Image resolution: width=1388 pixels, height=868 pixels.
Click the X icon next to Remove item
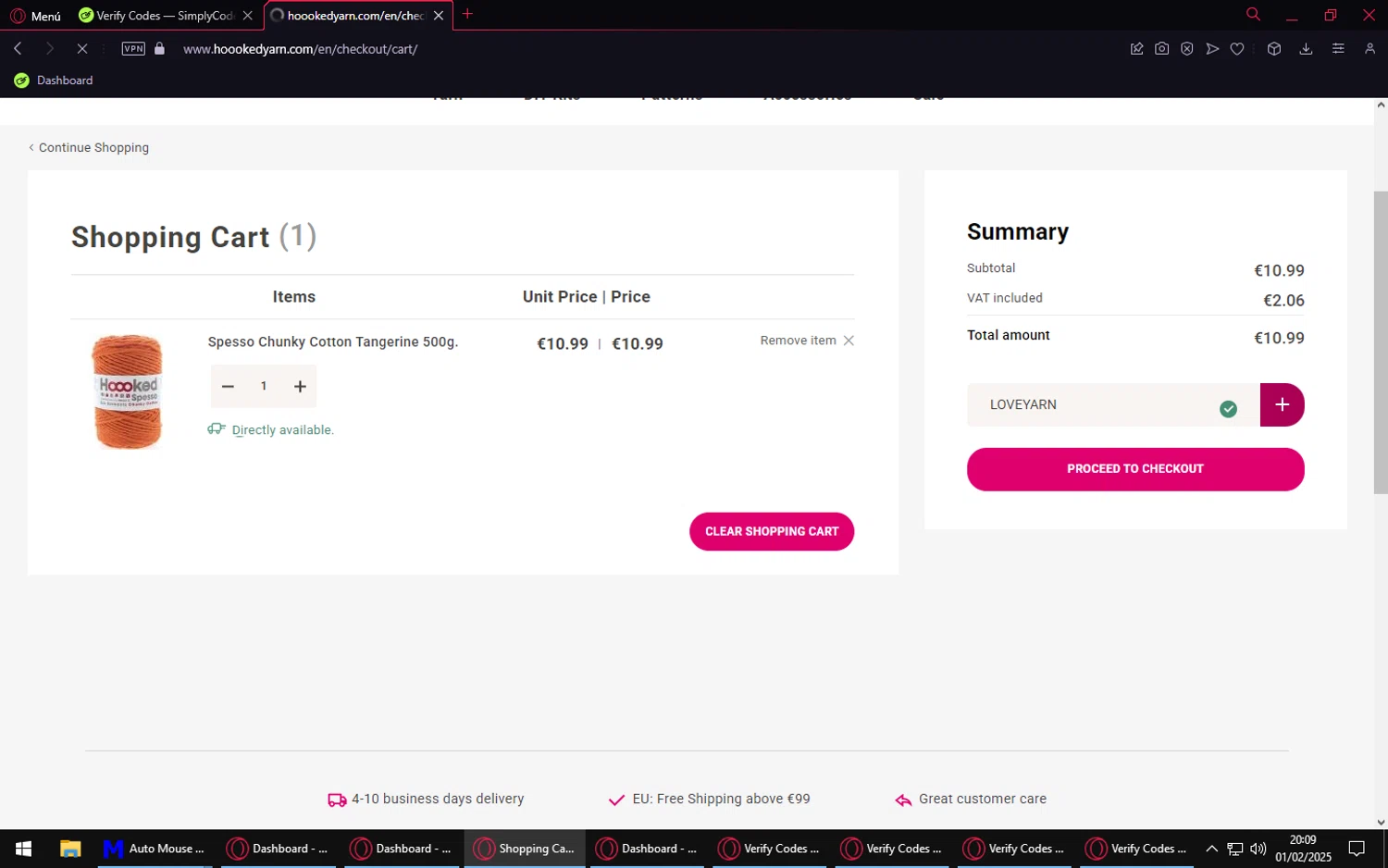(x=849, y=341)
